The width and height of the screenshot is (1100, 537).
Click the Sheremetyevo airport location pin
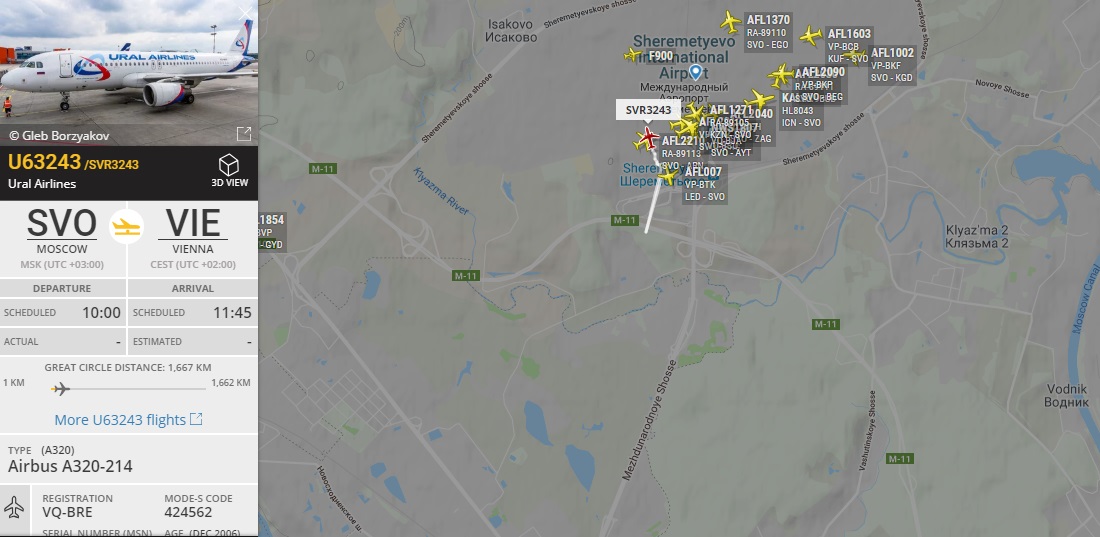point(695,72)
